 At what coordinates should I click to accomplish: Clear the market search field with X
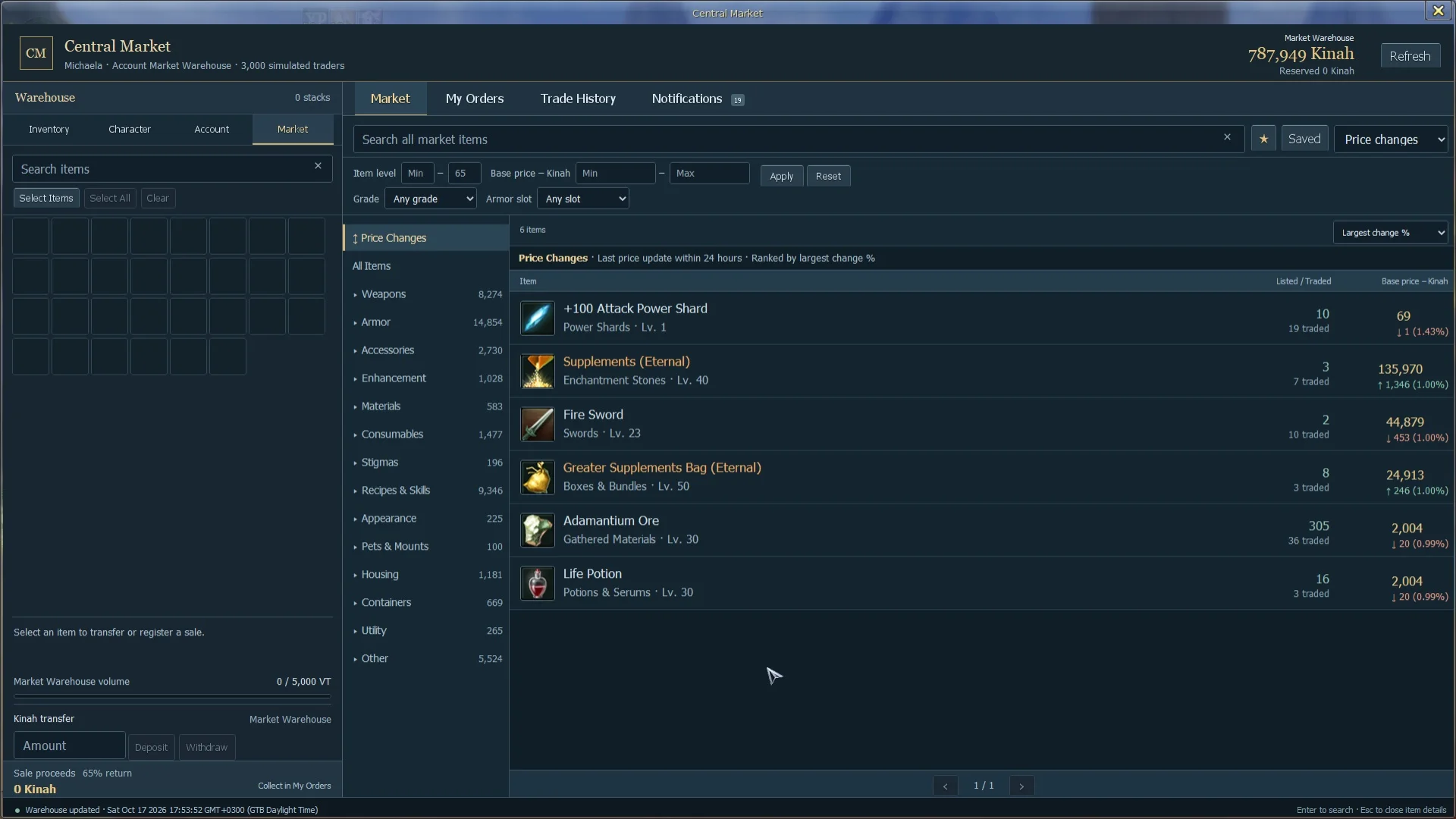click(1227, 137)
